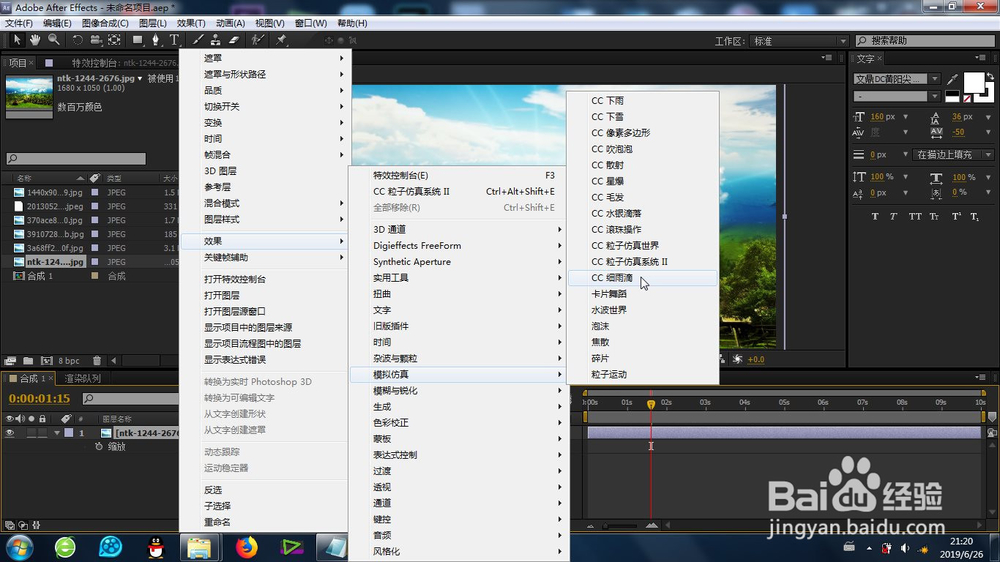This screenshot has height=562, width=1000.
Task: Toggle layer switches pane at timeline bottom
Action: point(10,525)
